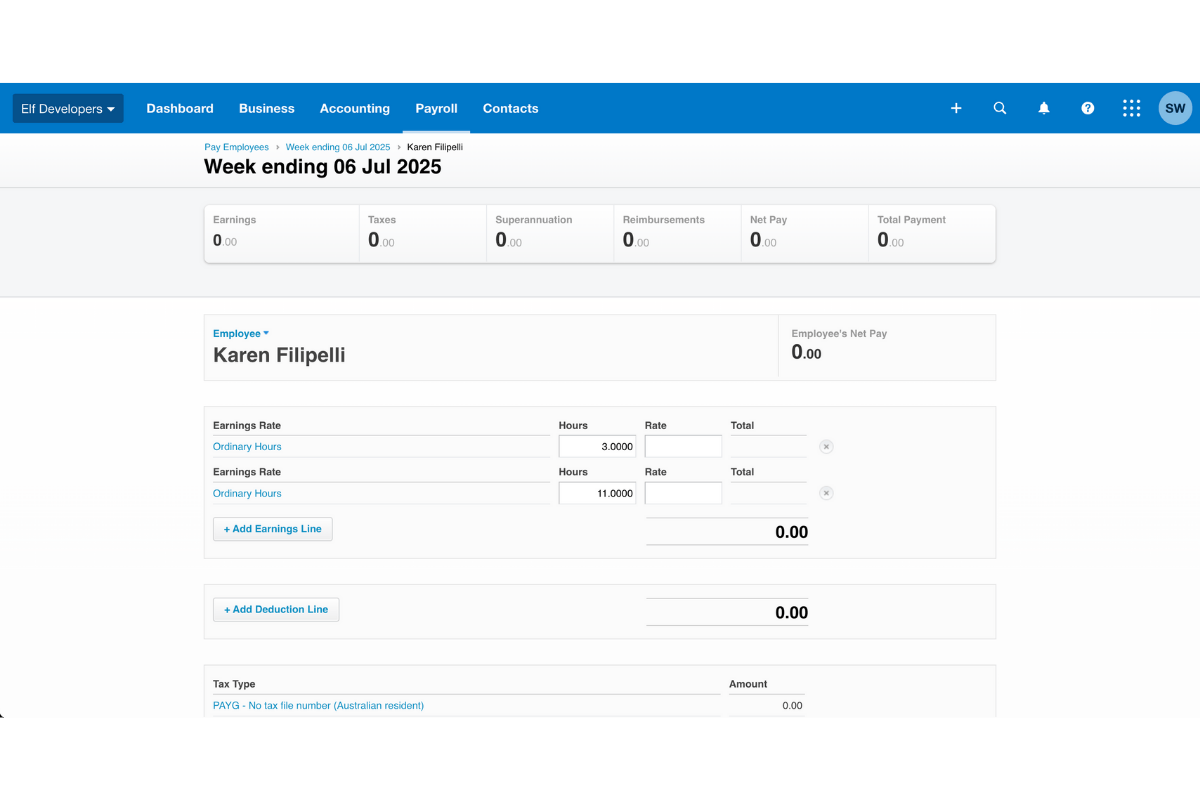
Task: Check notifications via the bell icon
Action: click(1043, 108)
